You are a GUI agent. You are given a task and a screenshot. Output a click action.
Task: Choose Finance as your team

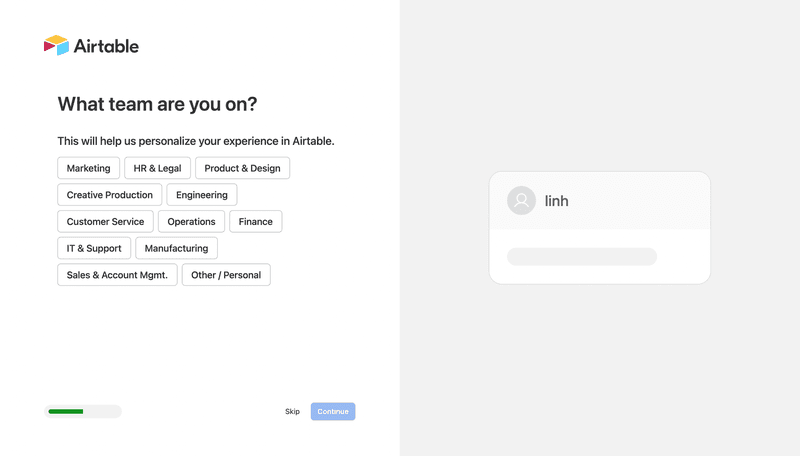[256, 221]
